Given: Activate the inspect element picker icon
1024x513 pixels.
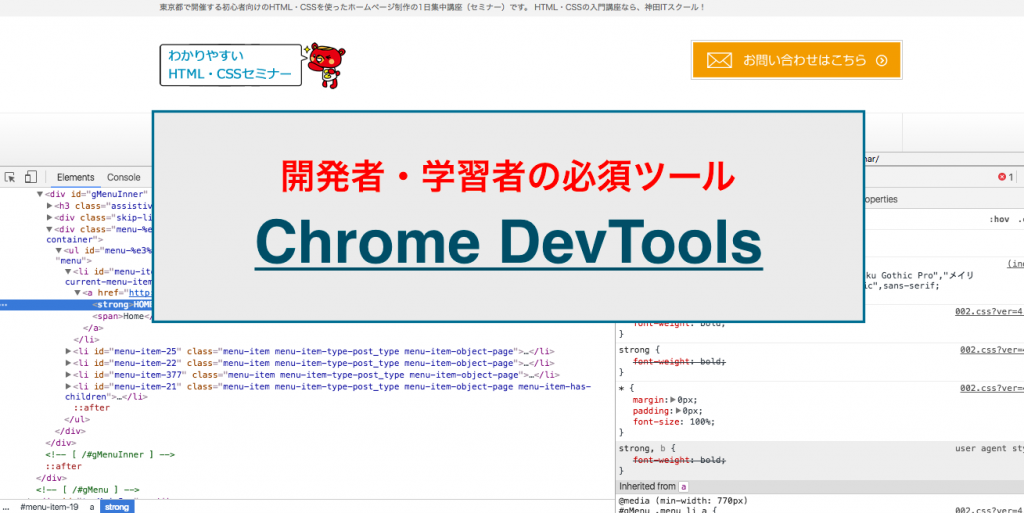Looking at the screenshot, I should (x=10, y=177).
